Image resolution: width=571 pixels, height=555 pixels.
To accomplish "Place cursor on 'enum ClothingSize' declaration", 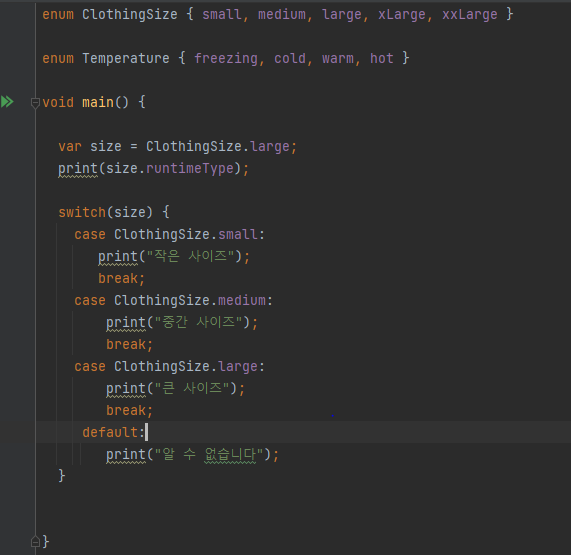I will tap(110, 15).
